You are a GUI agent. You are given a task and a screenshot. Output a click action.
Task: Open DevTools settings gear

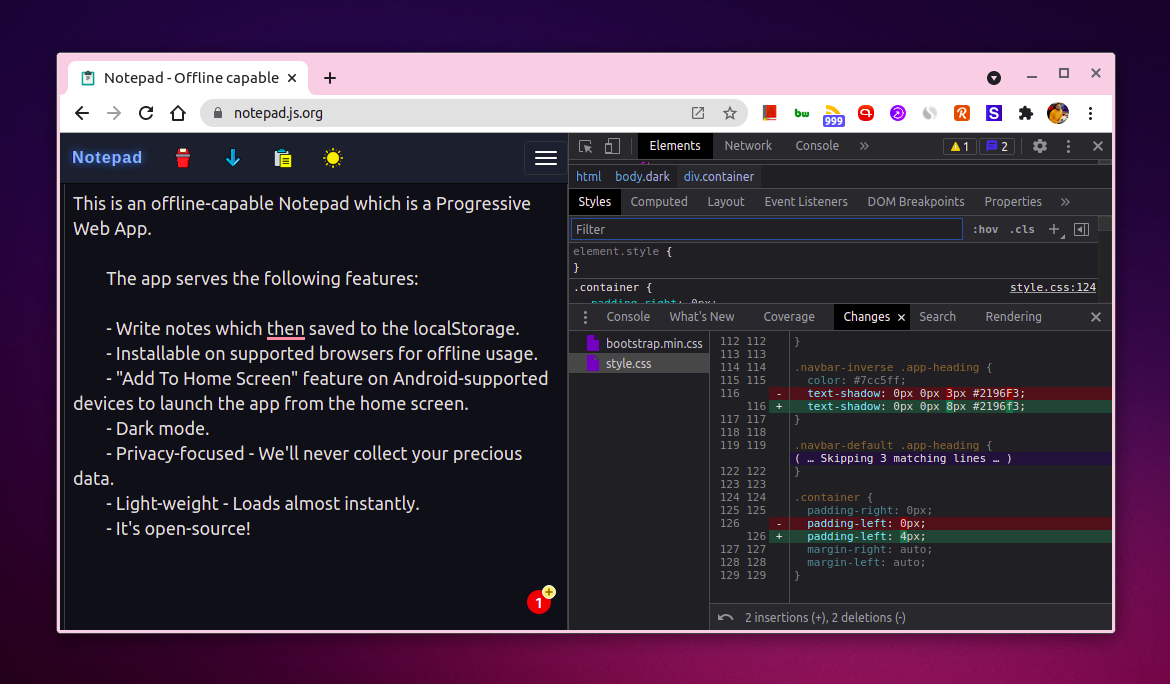click(x=1040, y=146)
